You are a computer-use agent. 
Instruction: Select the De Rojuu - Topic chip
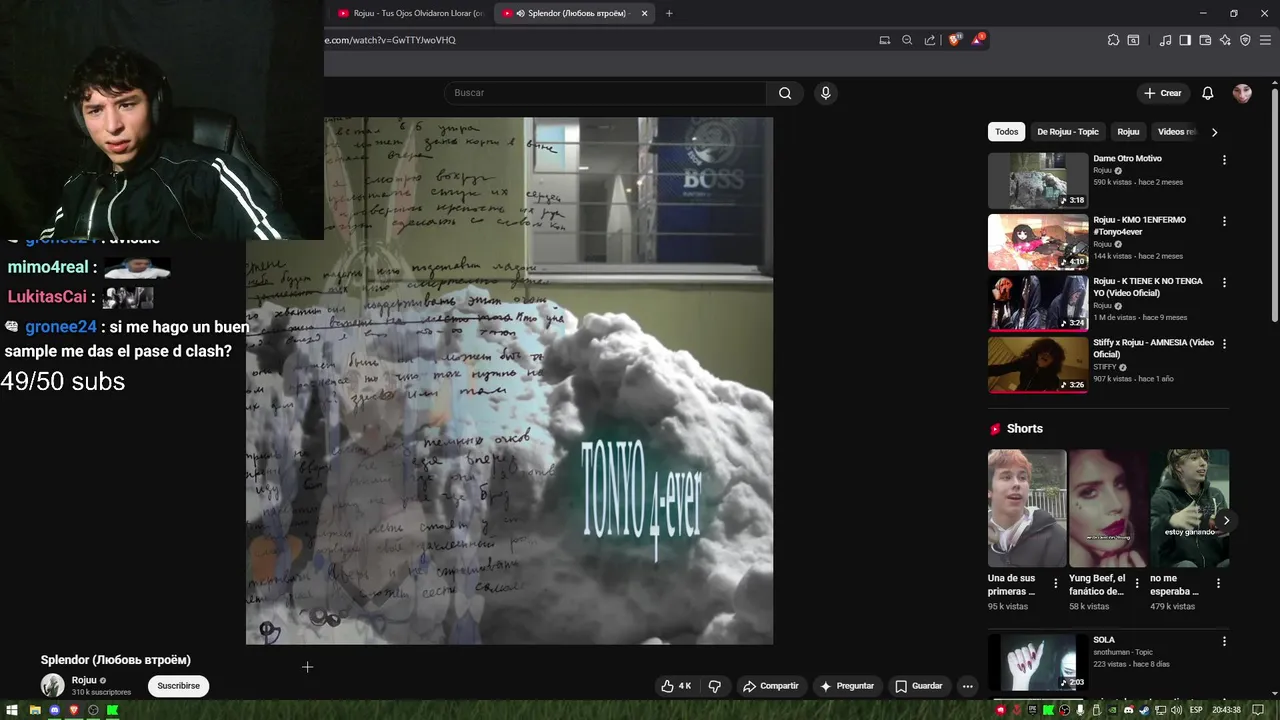tap(1068, 132)
